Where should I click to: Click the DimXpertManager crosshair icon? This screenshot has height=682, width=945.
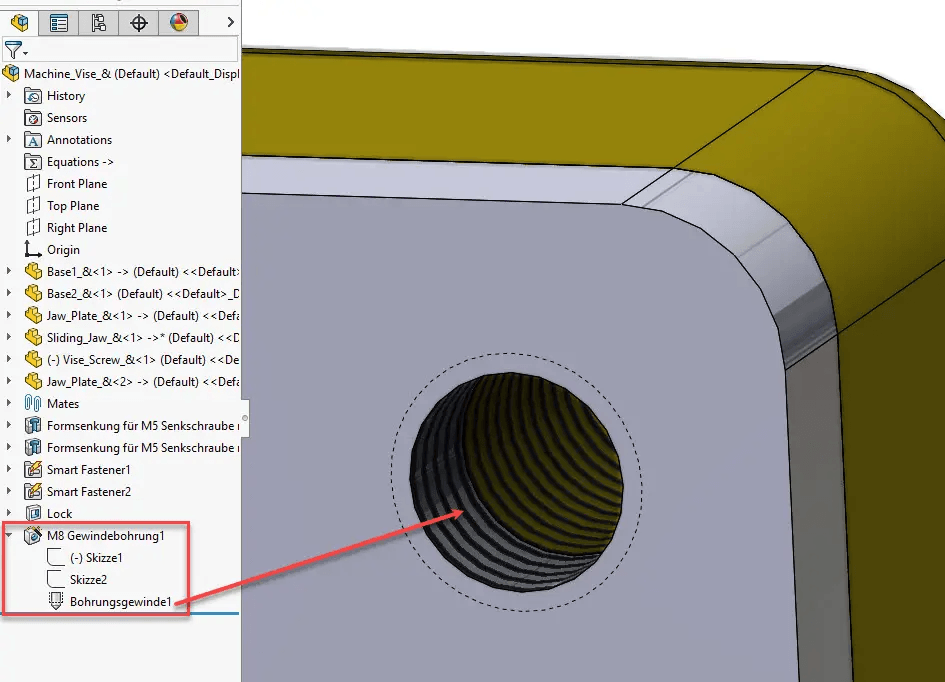click(137, 22)
